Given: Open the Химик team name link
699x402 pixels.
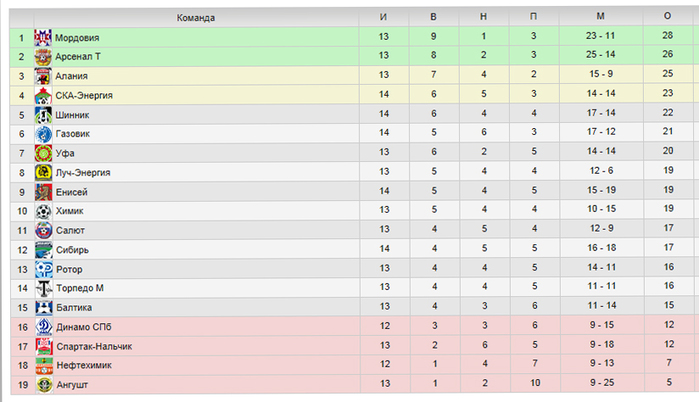Looking at the screenshot, I should point(70,211).
